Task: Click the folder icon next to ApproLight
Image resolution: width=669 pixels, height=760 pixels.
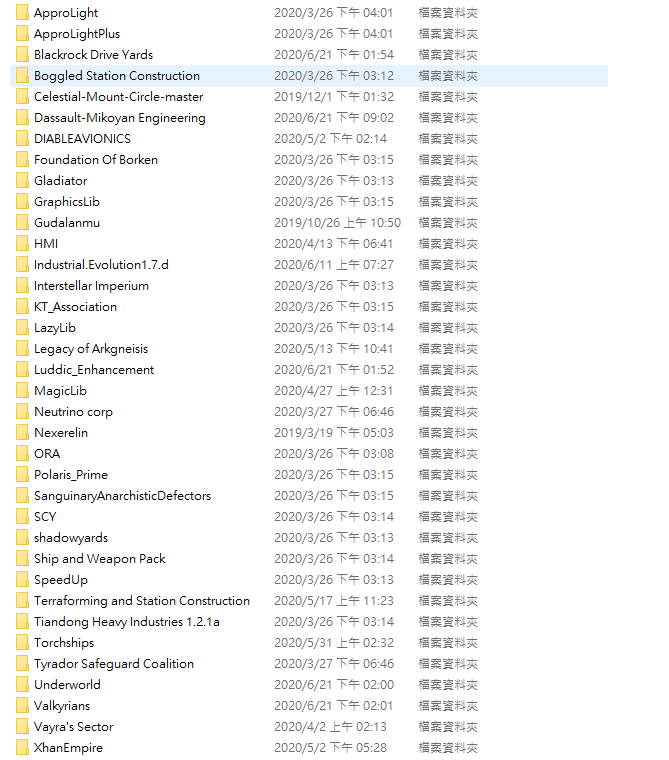Action: coord(22,13)
